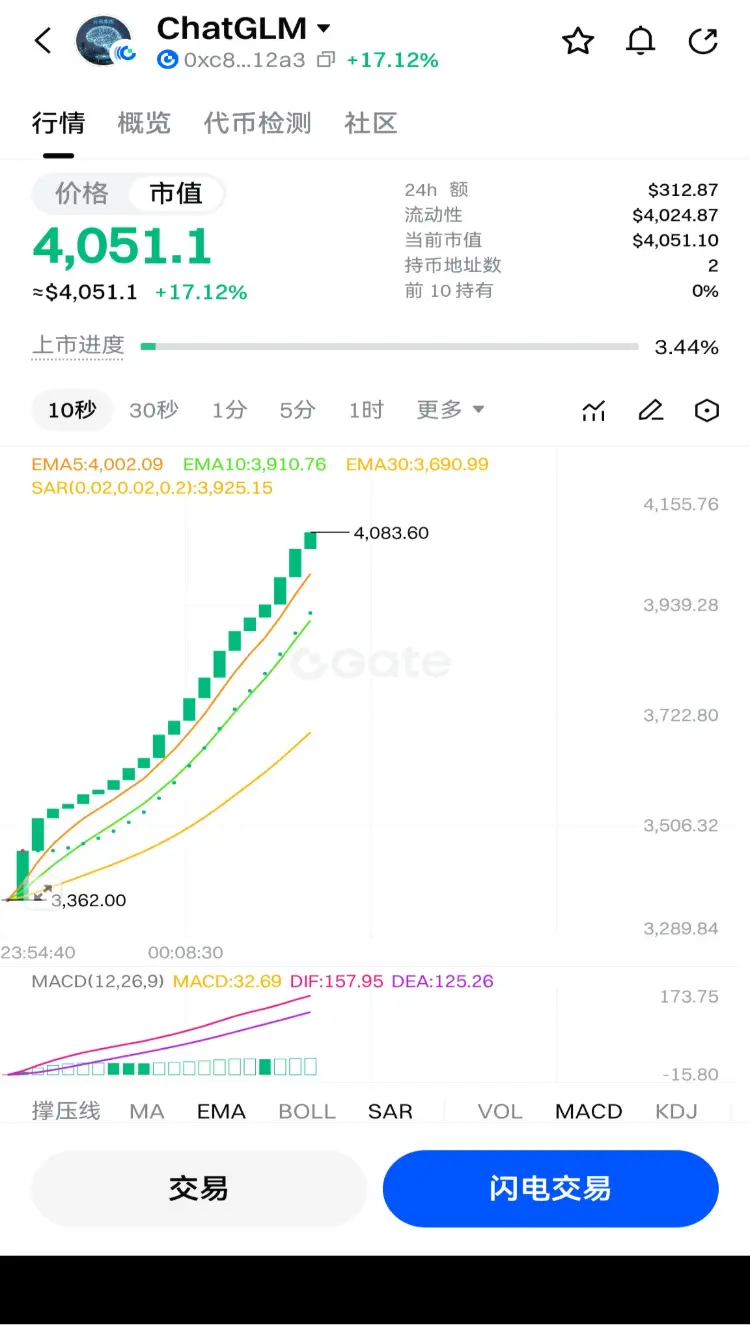Image resolution: width=750 pixels, height=1325 pixels.
Task: Tap the 4,083.60 high price label
Action: [x=391, y=533]
